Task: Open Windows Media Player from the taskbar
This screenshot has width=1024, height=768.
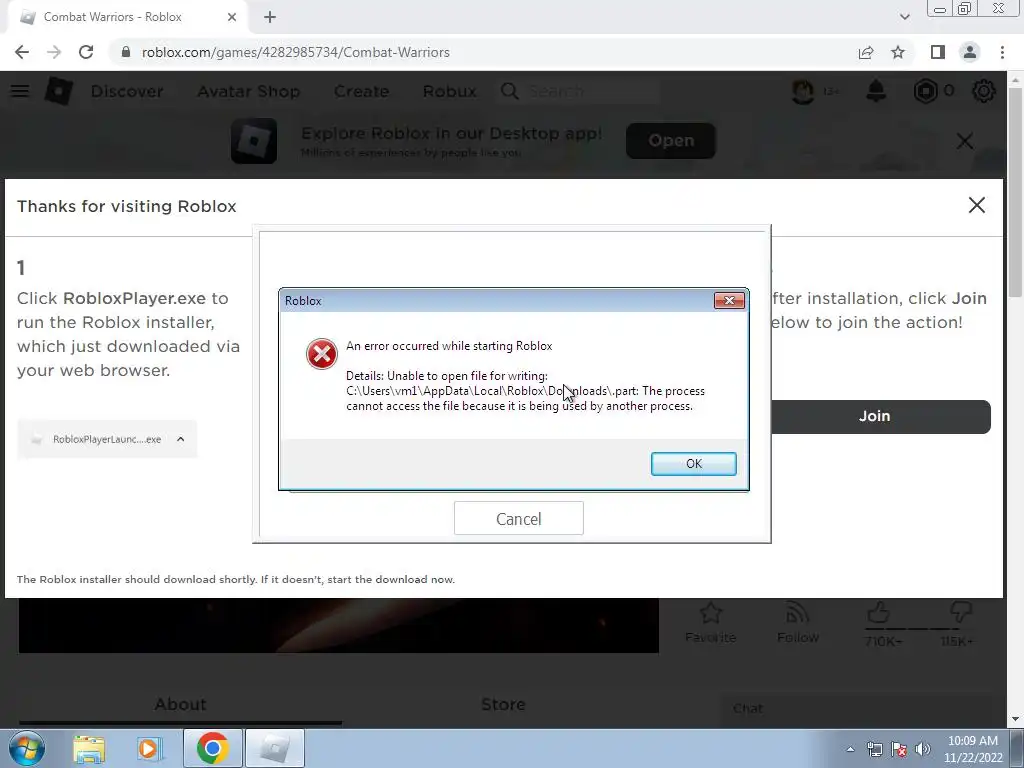Action: [149, 748]
